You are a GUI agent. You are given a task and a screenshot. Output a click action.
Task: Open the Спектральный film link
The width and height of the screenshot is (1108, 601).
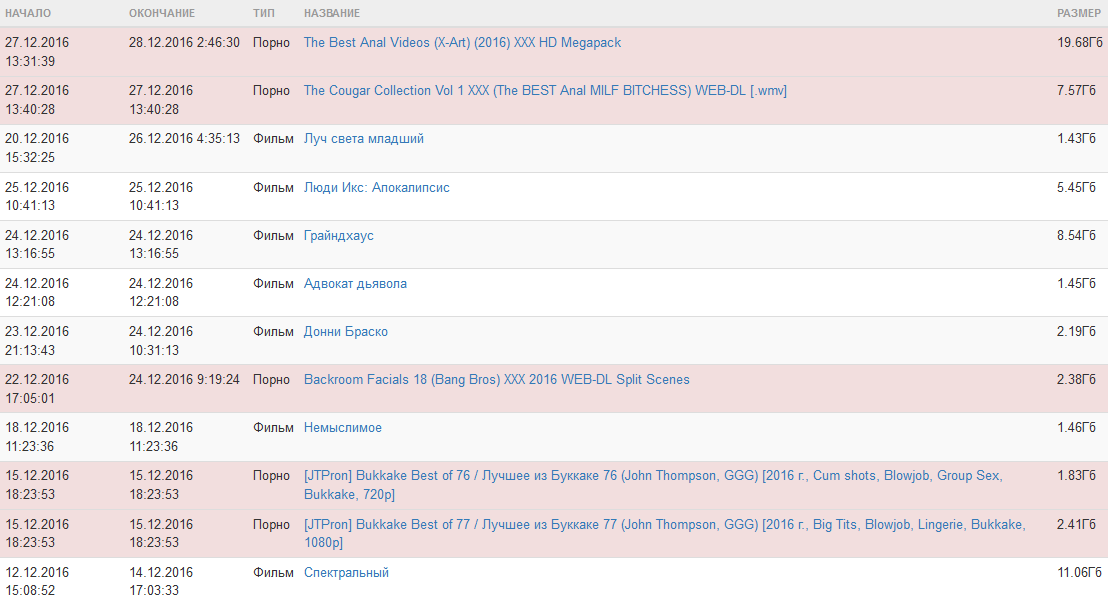click(346, 572)
